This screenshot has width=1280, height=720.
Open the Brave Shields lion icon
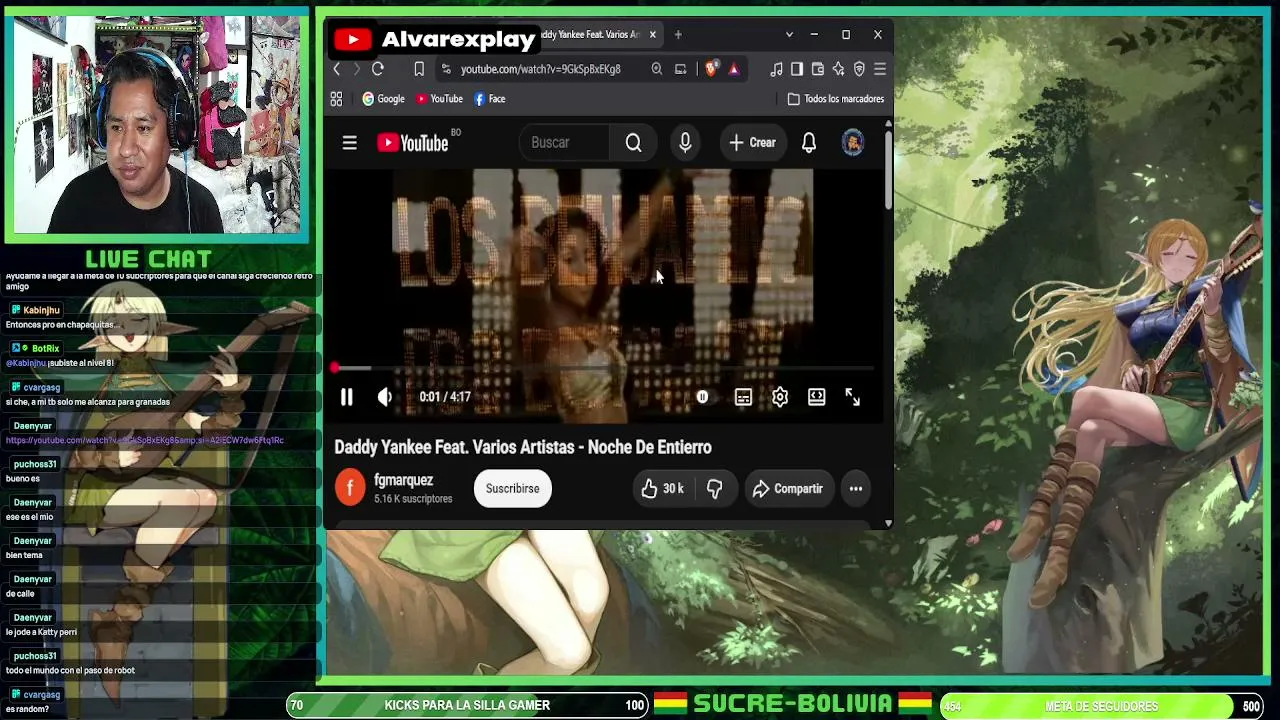click(711, 69)
